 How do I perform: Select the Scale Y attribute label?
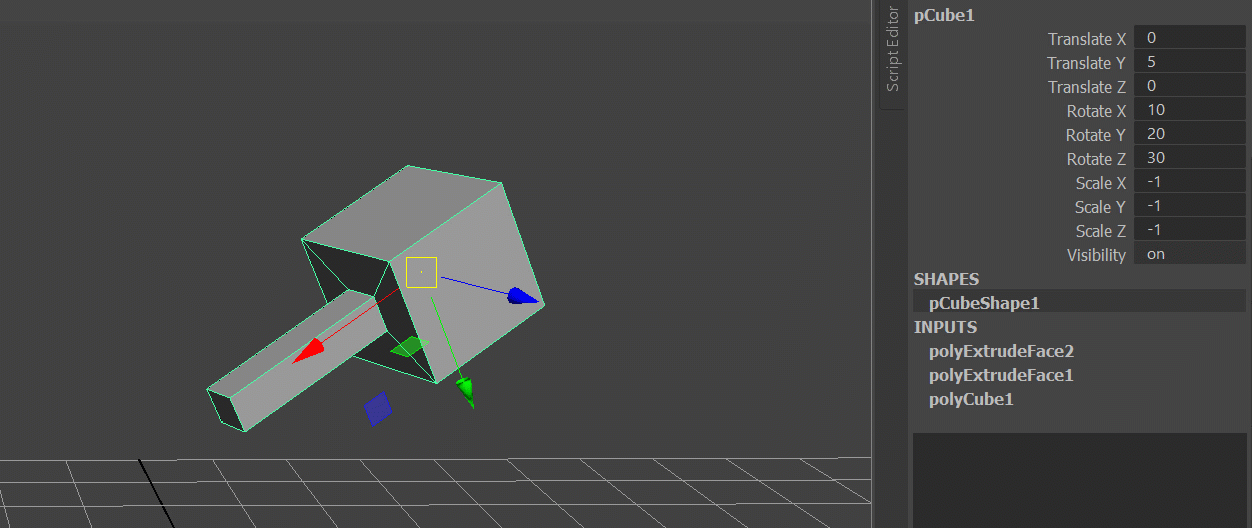(x=1100, y=207)
